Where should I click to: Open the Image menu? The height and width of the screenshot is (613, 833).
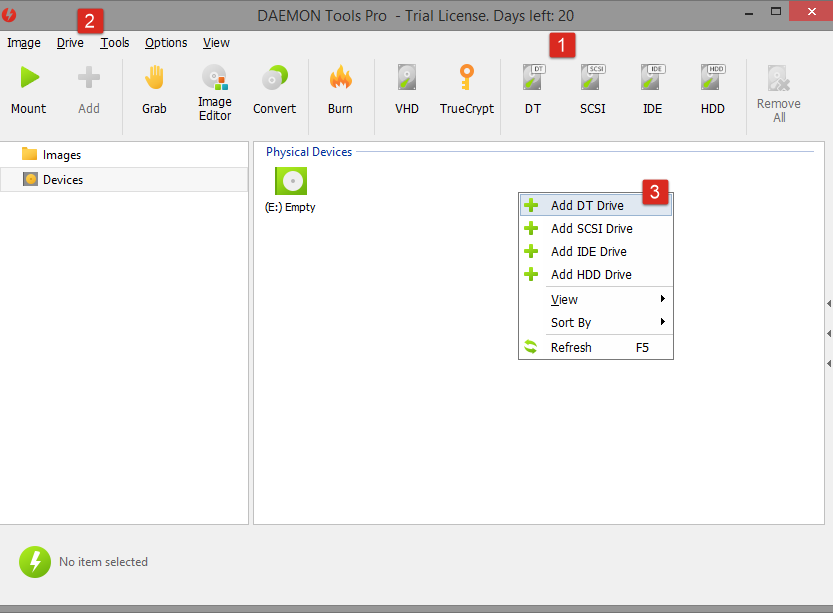point(23,42)
